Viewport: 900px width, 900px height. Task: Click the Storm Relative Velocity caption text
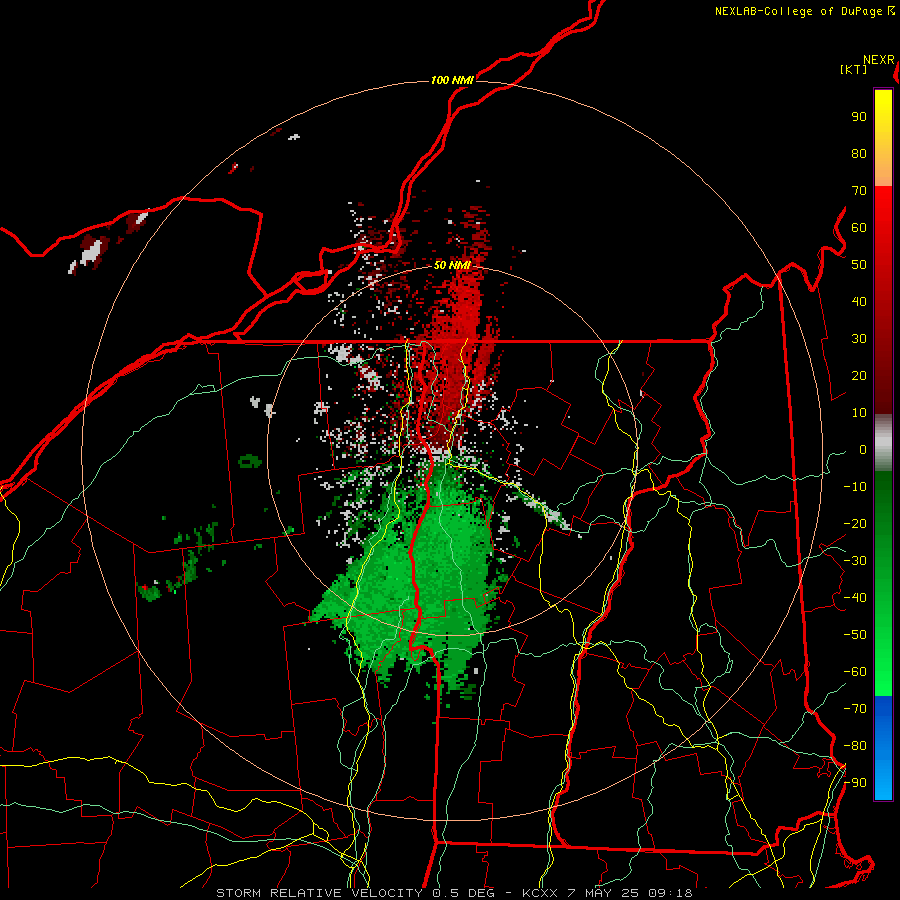pyautogui.click(x=454, y=893)
